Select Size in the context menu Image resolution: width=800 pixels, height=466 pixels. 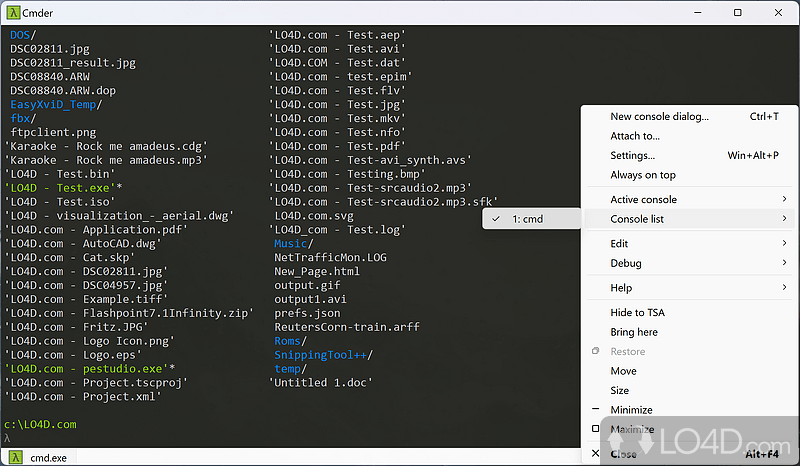tap(690, 390)
